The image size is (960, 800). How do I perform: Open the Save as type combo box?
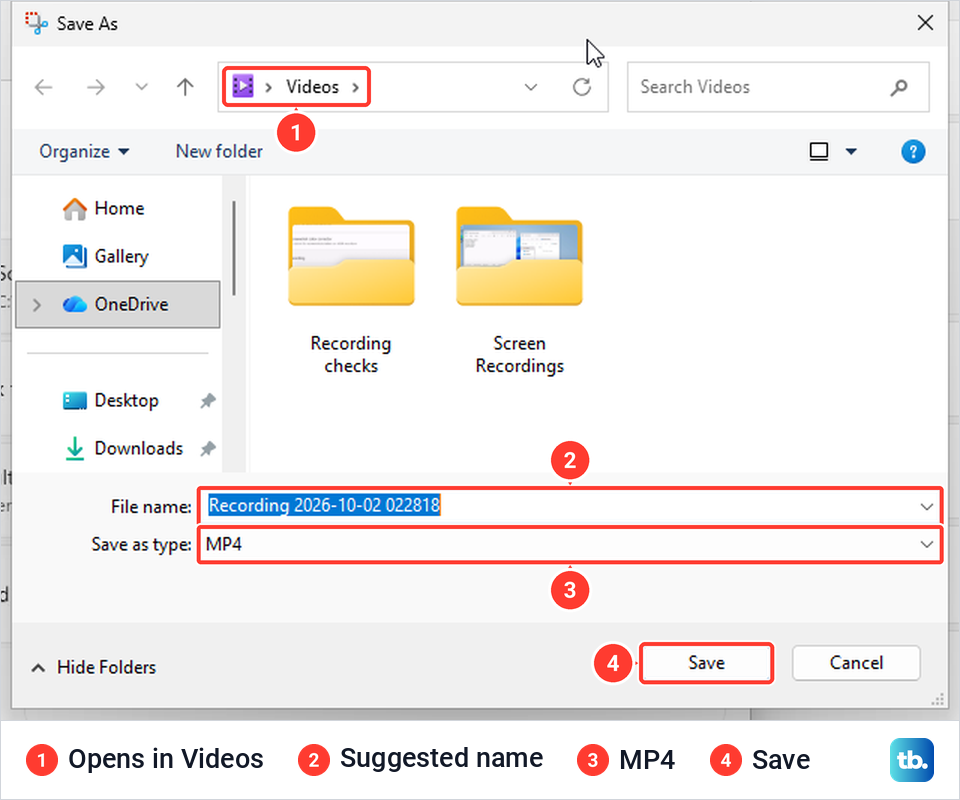pos(570,544)
